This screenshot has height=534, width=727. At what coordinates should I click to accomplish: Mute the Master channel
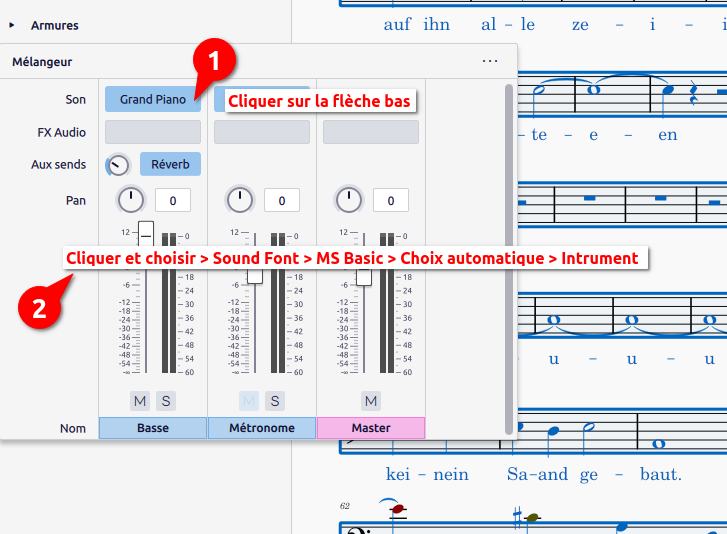point(371,401)
